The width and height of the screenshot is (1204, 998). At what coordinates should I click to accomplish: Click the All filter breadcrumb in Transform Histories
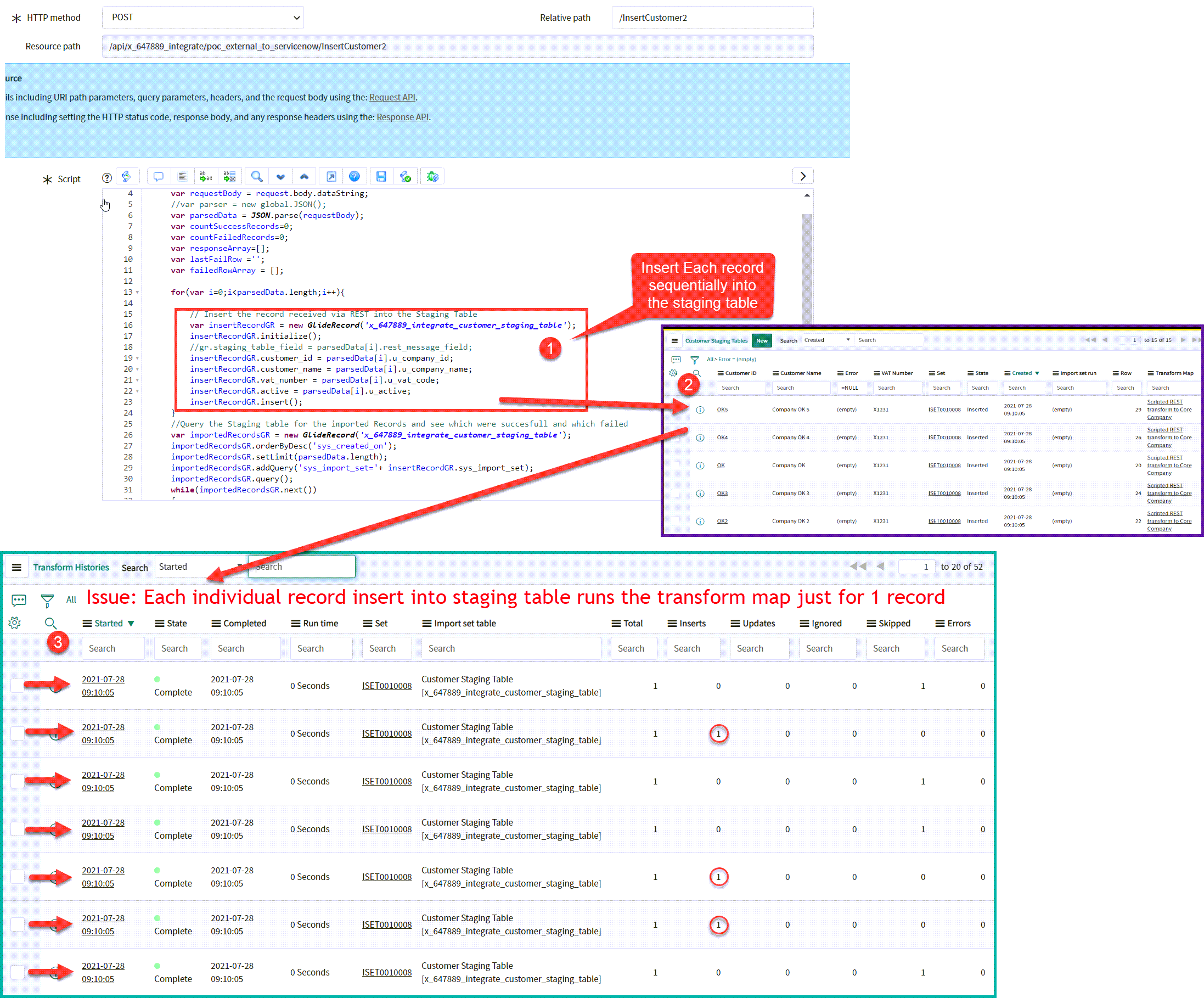71,600
